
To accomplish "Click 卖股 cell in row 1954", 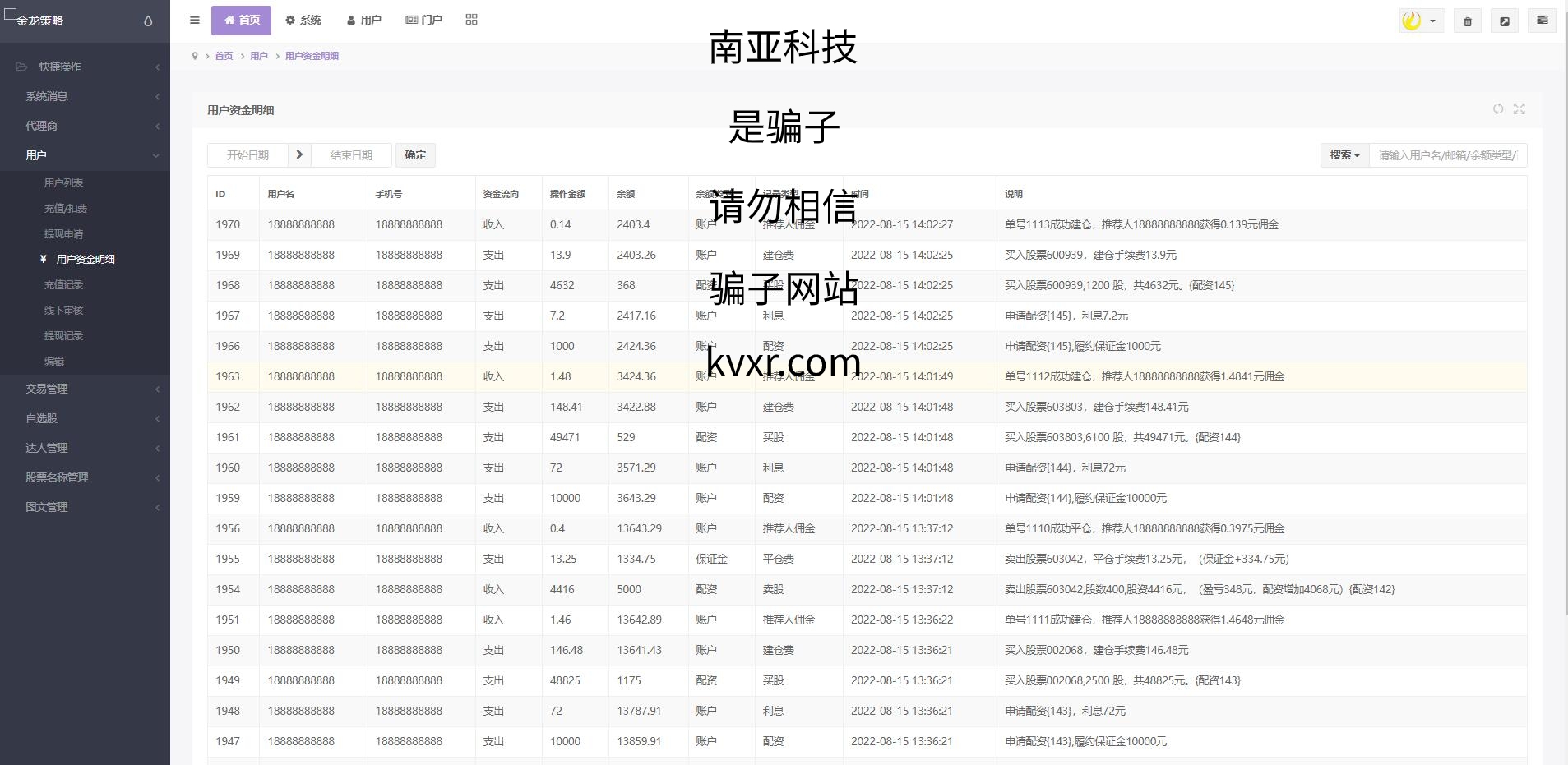I will coord(773,589).
